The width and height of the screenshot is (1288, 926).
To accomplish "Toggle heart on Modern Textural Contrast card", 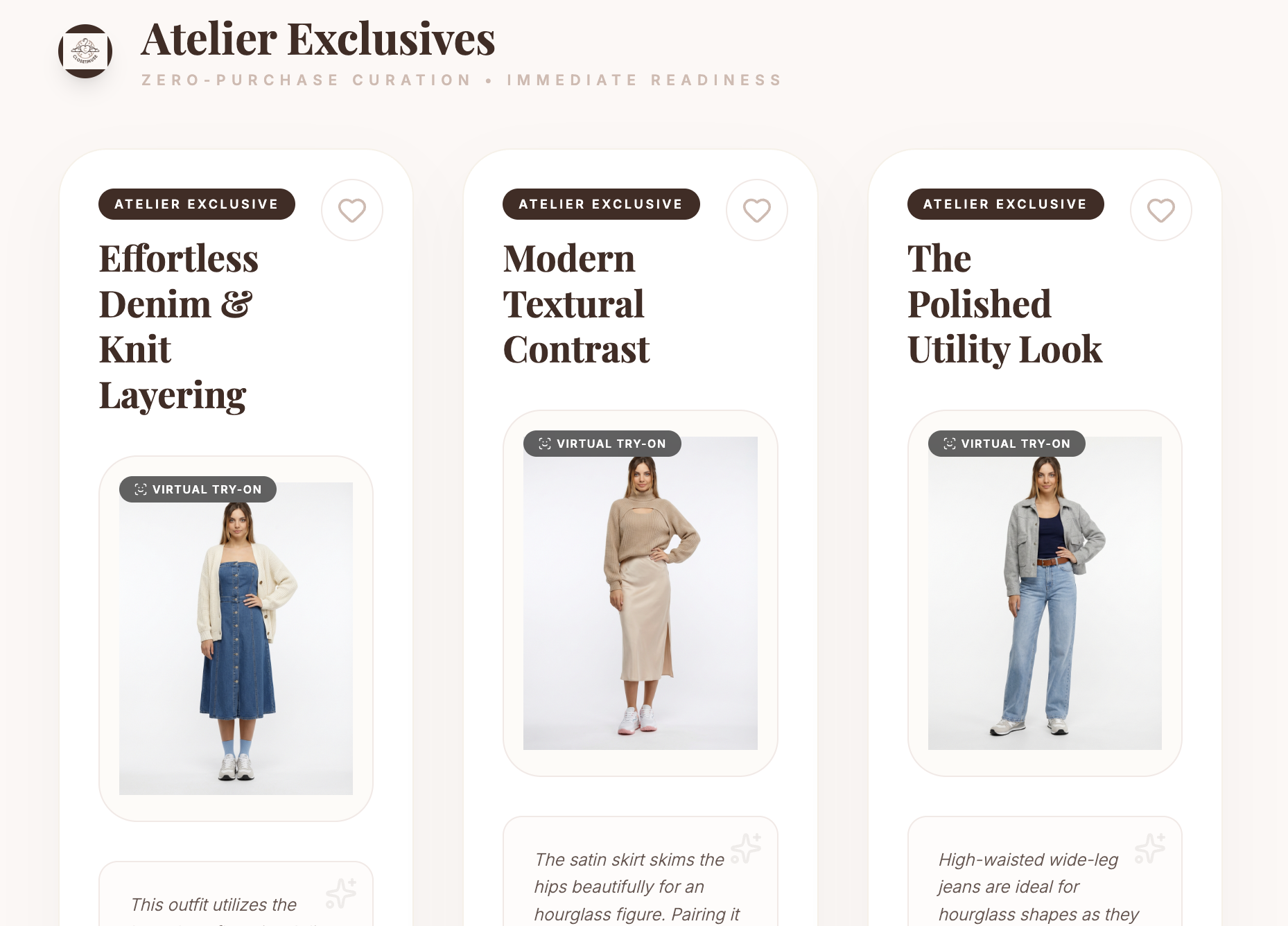I will click(x=757, y=210).
